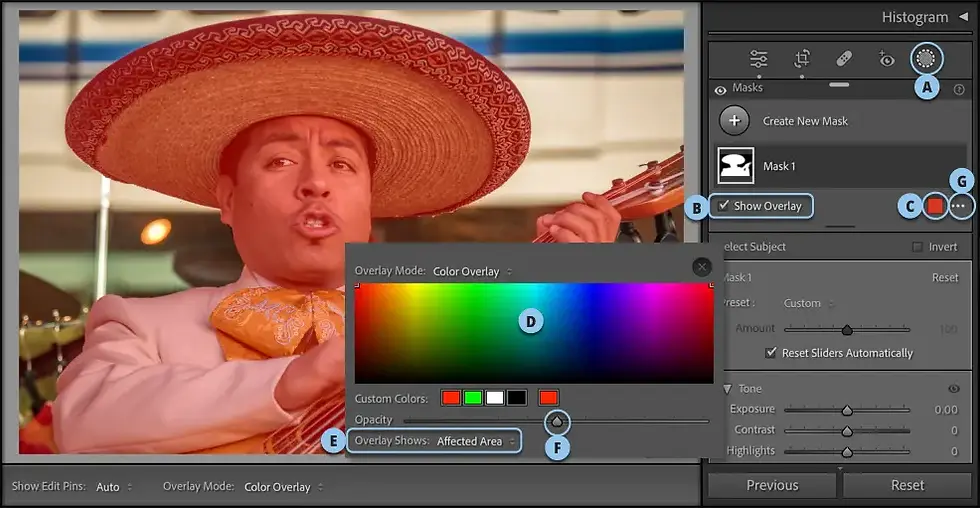Open the Preset Custom dropdown
Screen dimensions: 980x508
(808, 303)
